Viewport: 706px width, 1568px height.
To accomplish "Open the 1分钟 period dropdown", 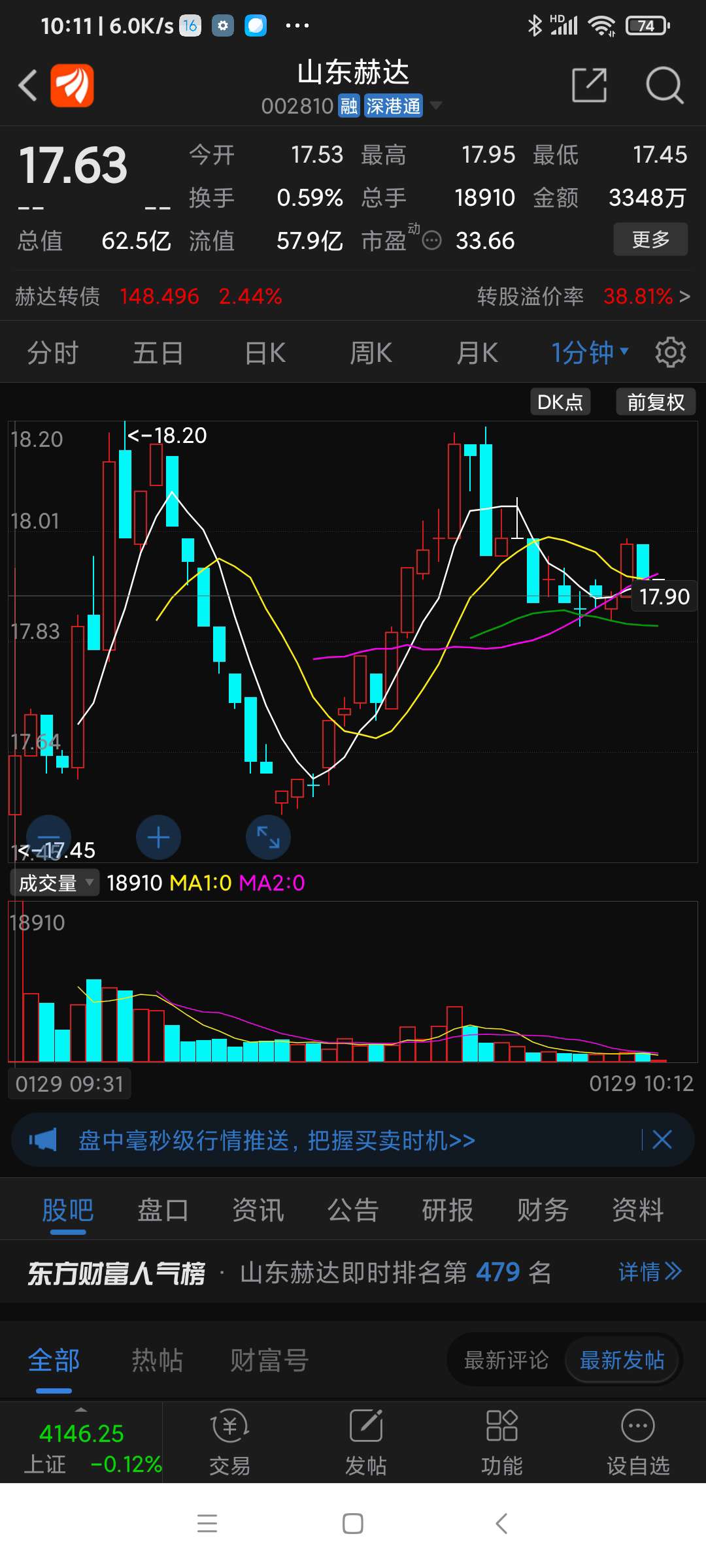I will click(590, 353).
